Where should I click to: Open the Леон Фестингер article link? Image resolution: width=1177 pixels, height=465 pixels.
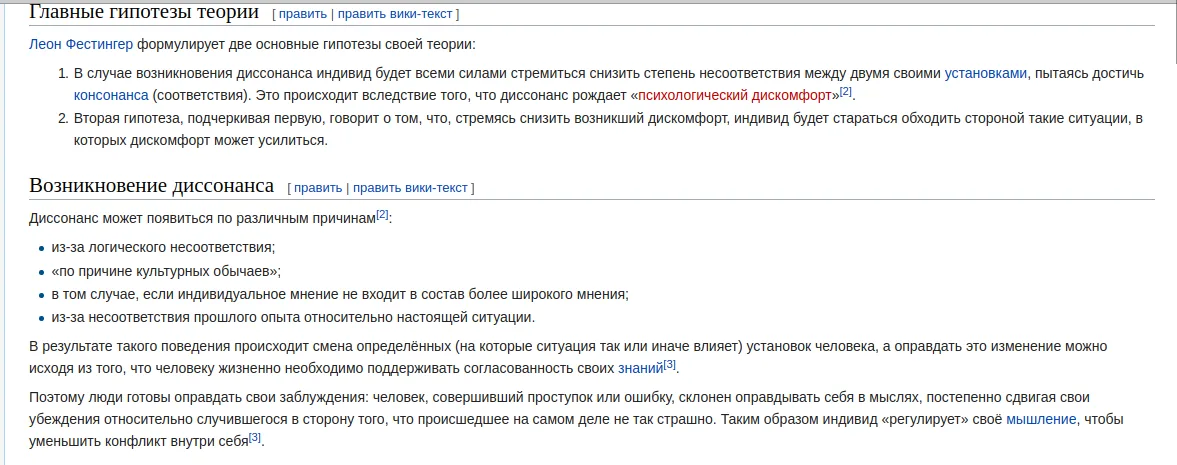pyautogui.click(x=81, y=44)
